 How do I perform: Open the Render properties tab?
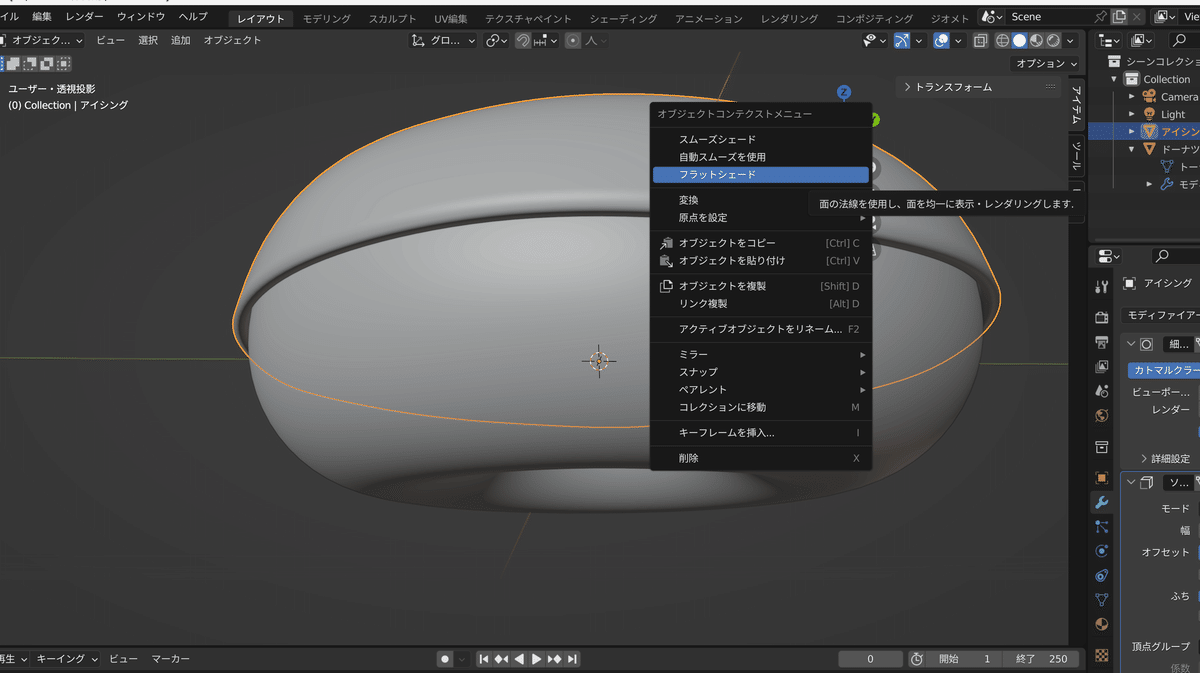(x=1102, y=318)
